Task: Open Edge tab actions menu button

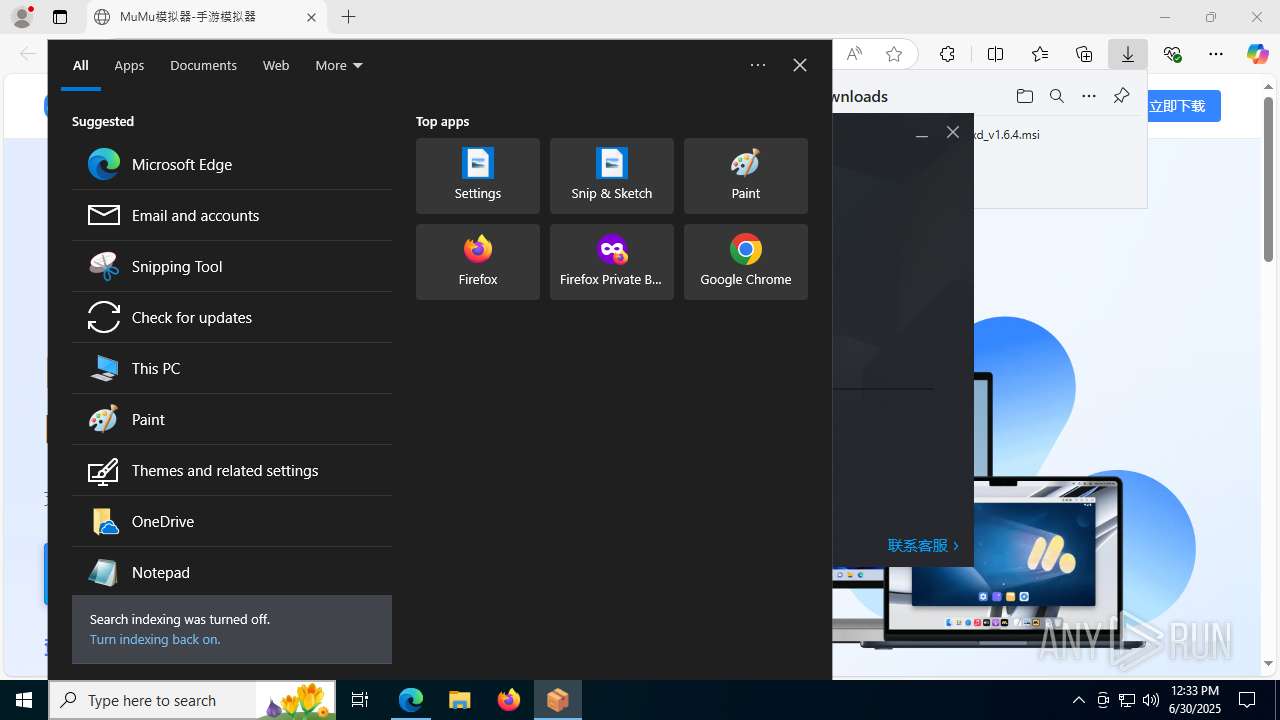Action: [60, 17]
